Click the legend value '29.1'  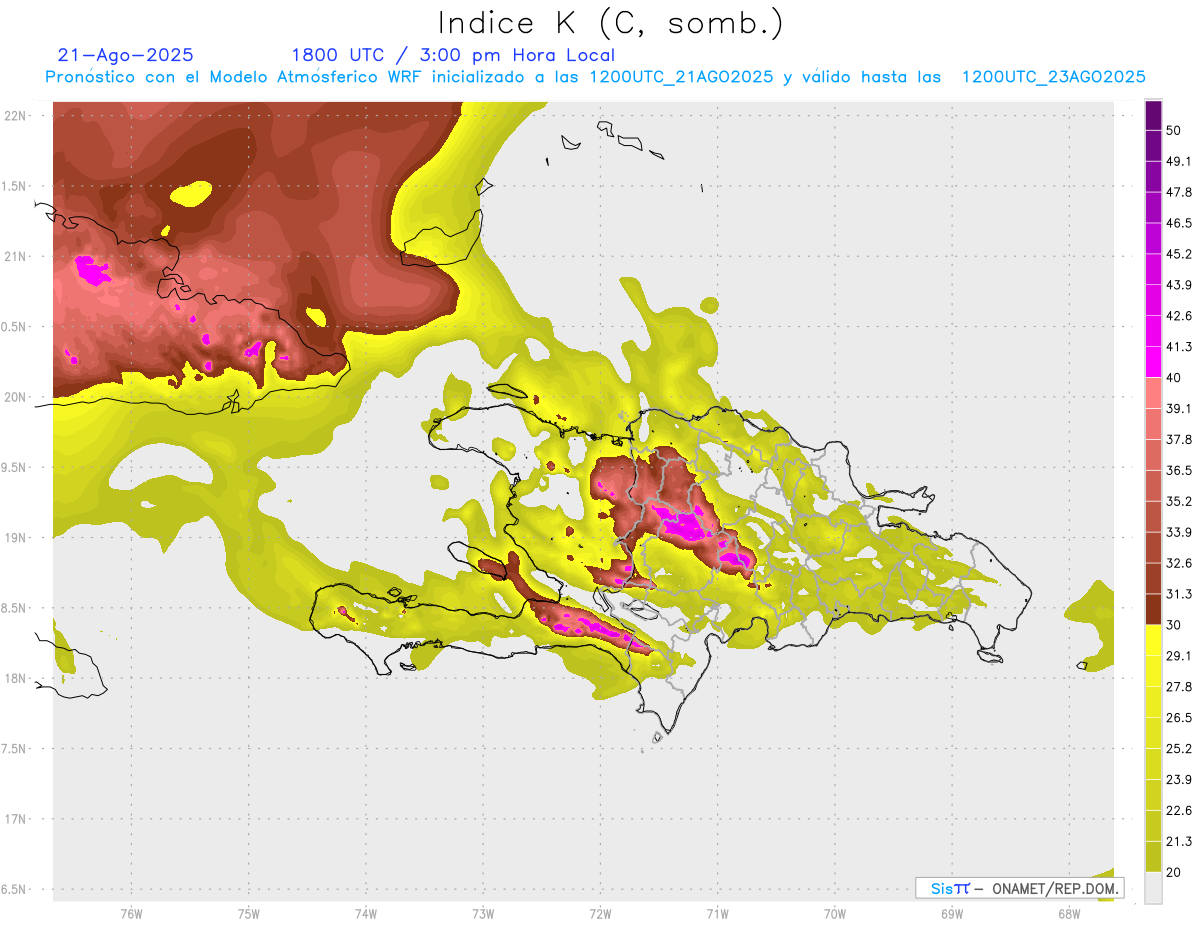click(x=1178, y=656)
